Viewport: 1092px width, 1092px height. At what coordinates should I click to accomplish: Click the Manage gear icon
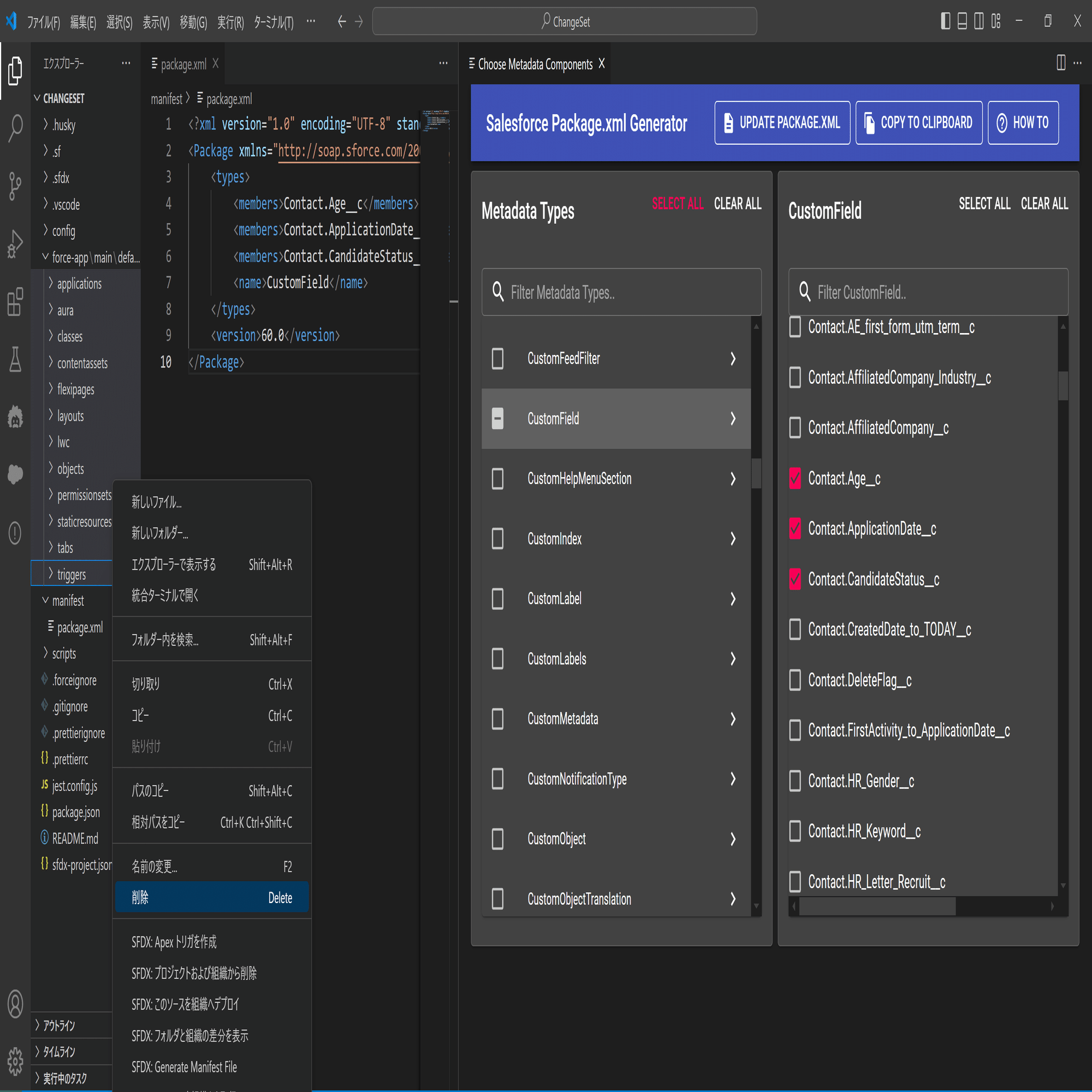[x=15, y=1061]
